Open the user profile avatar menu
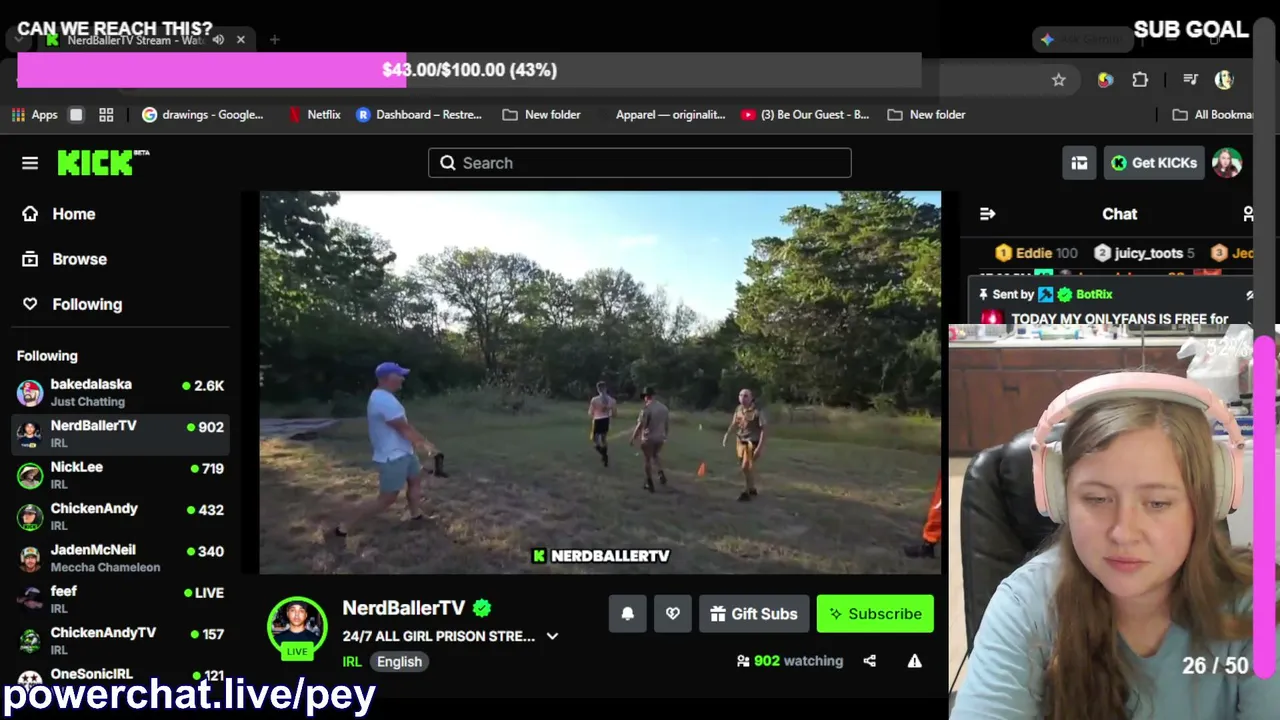This screenshot has width=1280, height=720. [1227, 163]
